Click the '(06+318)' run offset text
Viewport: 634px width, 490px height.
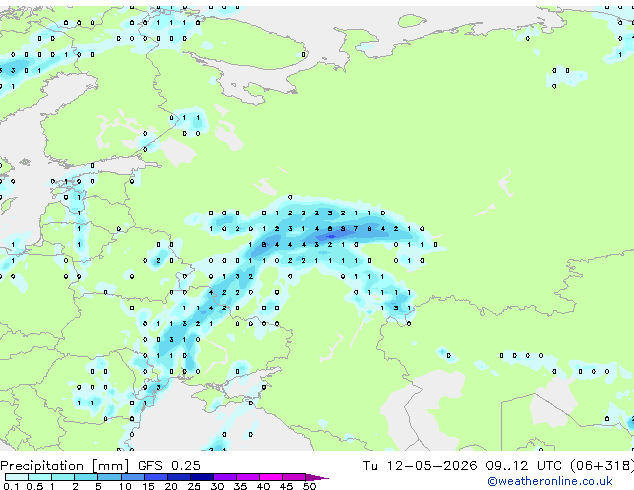tap(602, 466)
